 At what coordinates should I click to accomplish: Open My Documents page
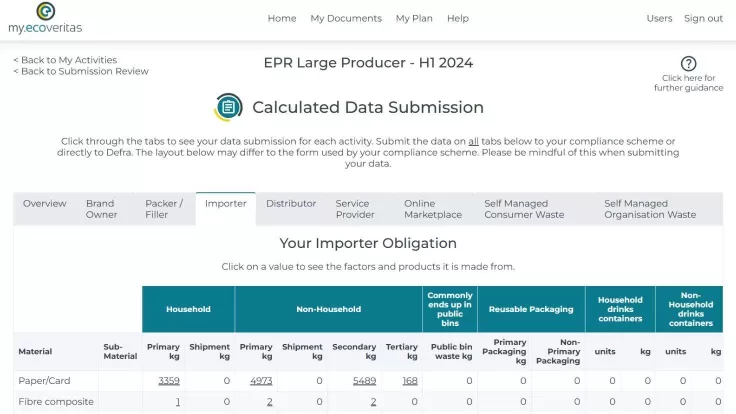tap(346, 18)
